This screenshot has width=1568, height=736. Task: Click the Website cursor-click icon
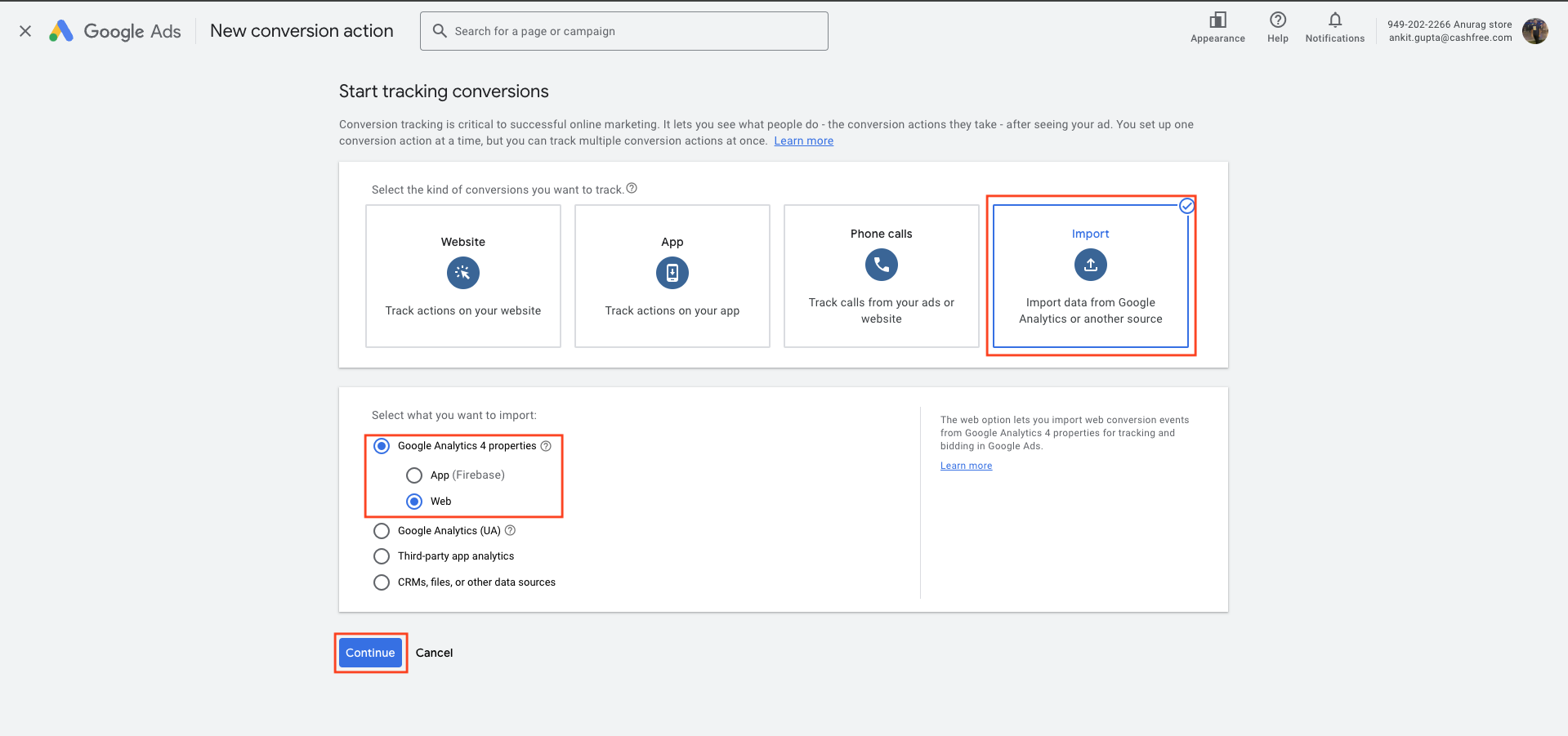463,273
